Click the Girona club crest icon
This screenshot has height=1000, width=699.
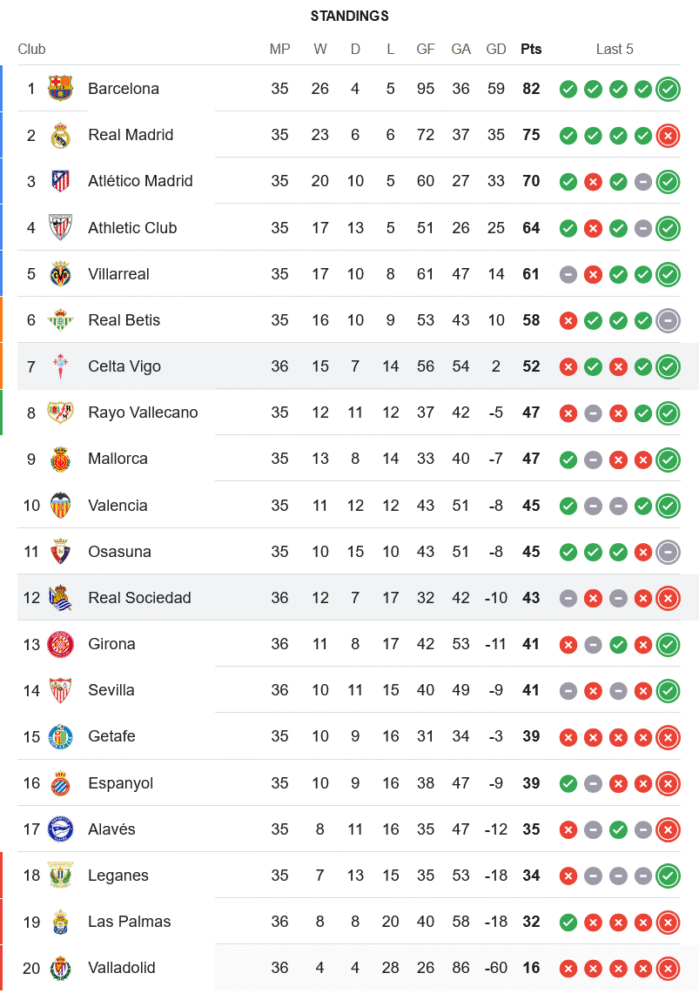click(x=61, y=644)
